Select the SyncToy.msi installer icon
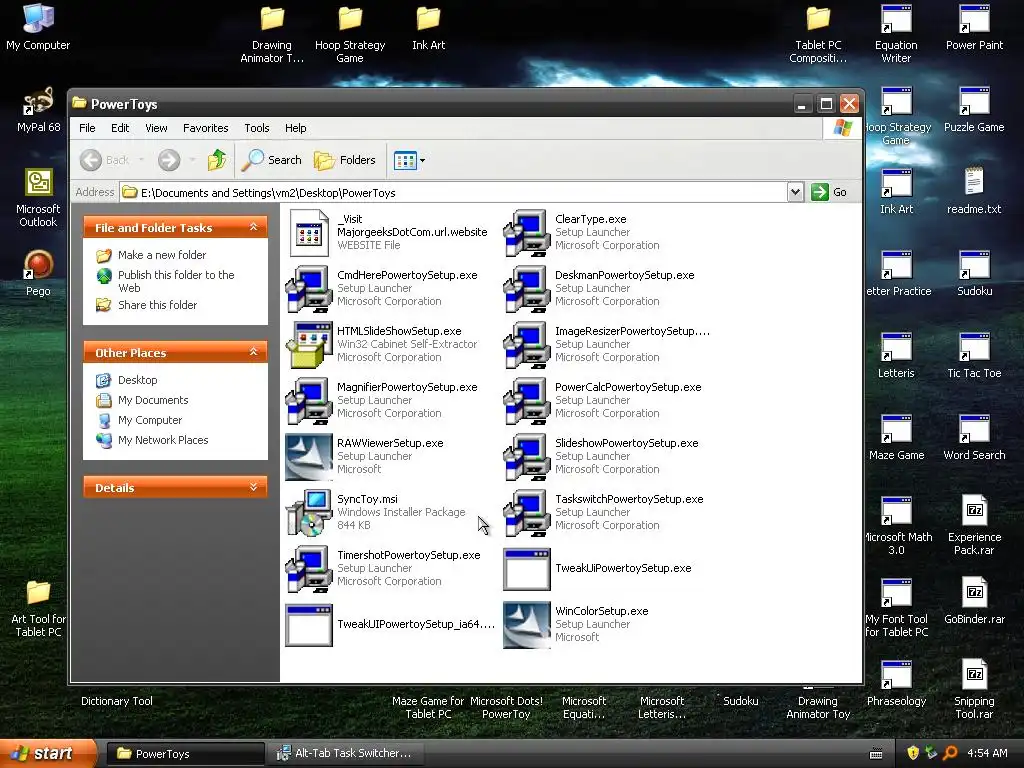Viewport: 1024px width, 768px height. [309, 513]
